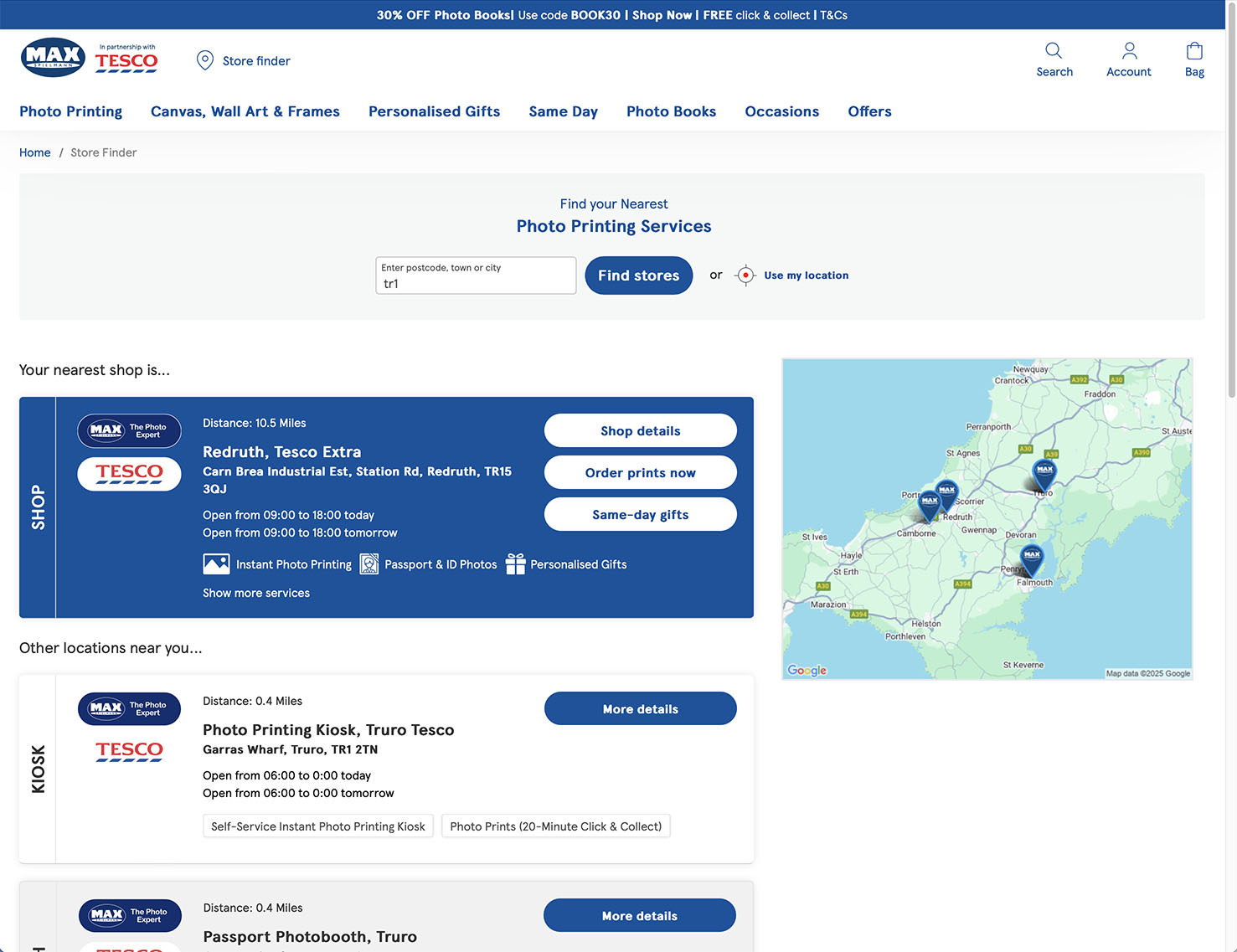
Task: Select the Truro map pin marker
Action: pyautogui.click(x=1044, y=474)
